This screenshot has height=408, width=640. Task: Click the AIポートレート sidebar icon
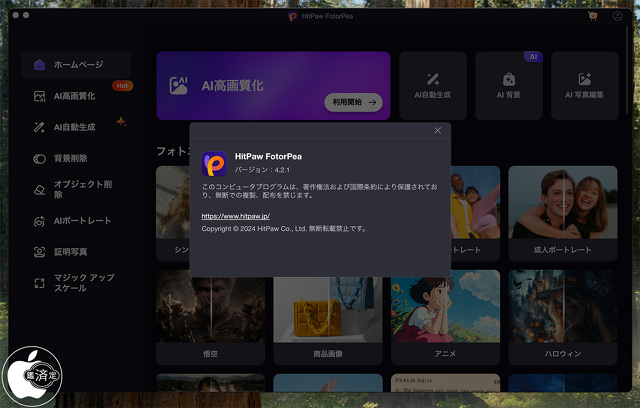39,221
